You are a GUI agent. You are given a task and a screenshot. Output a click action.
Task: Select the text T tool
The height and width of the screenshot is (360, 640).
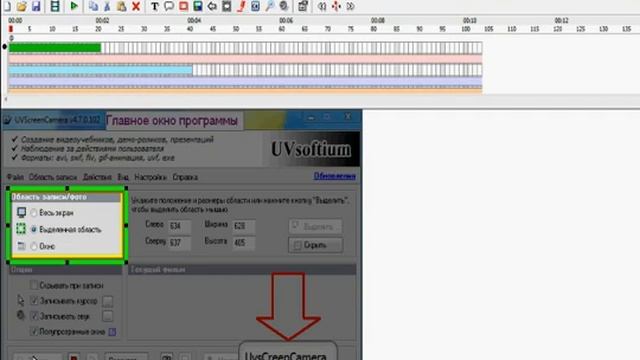coord(155,6)
